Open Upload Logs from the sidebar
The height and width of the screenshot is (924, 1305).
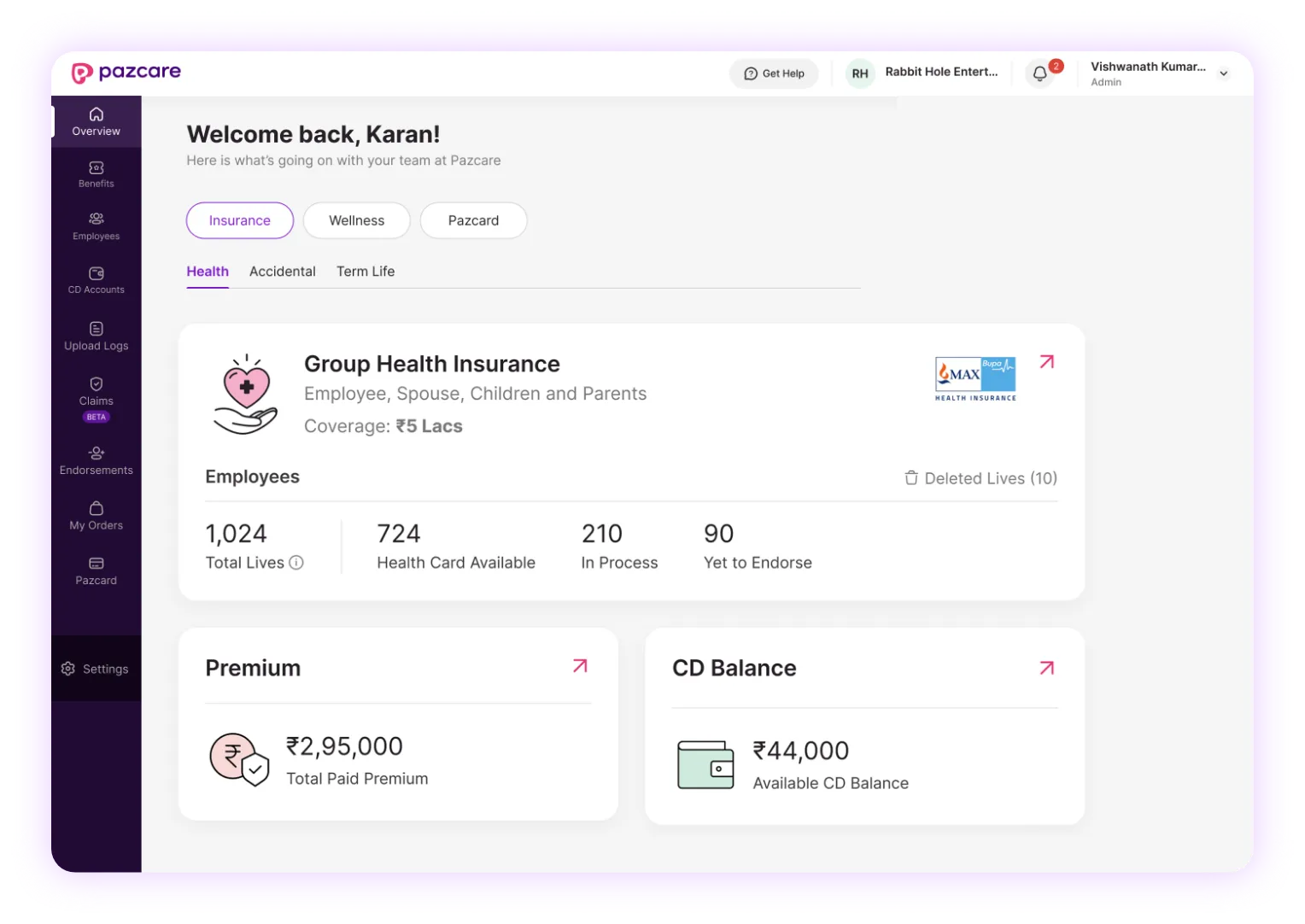pos(96,335)
